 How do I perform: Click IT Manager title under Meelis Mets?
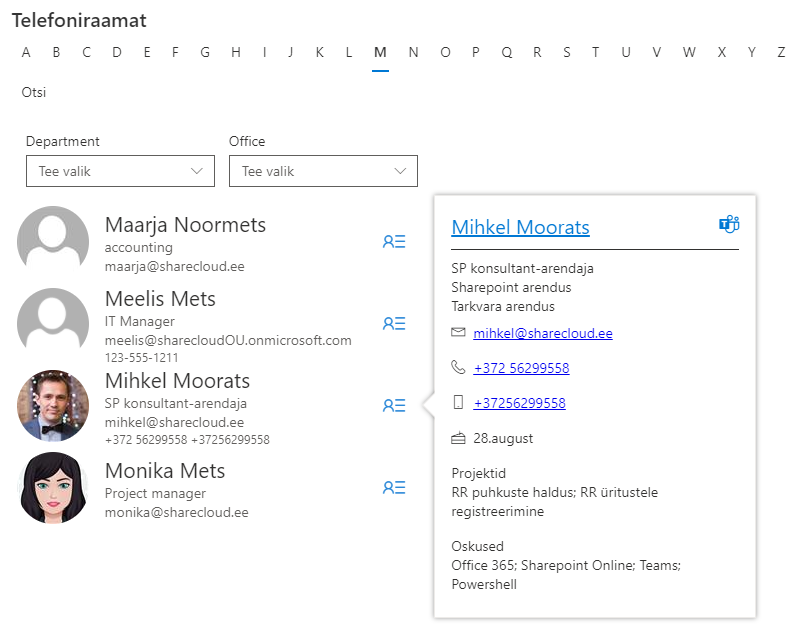click(139, 321)
